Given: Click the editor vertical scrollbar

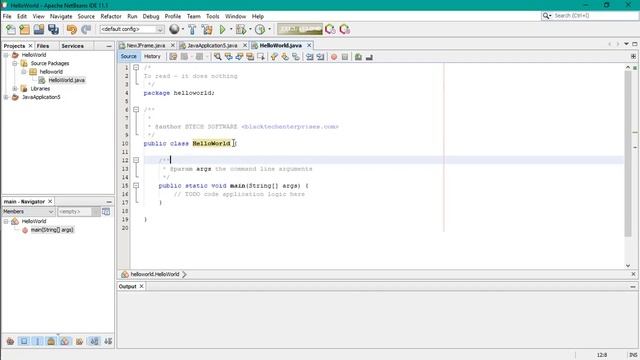Looking at the screenshot, I should pyautogui.click(x=628, y=153).
